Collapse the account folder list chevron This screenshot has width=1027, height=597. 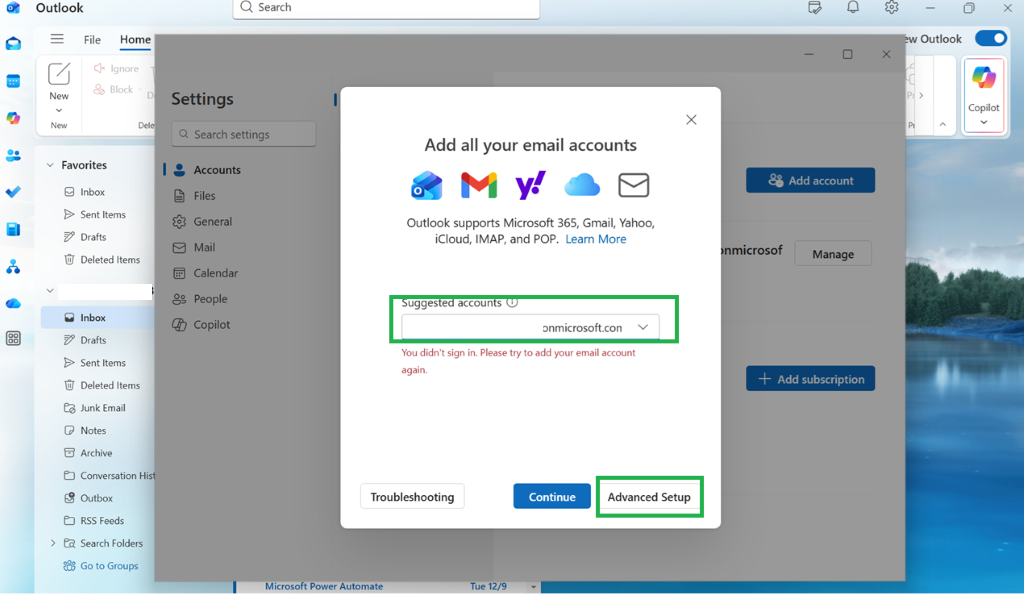[50, 290]
